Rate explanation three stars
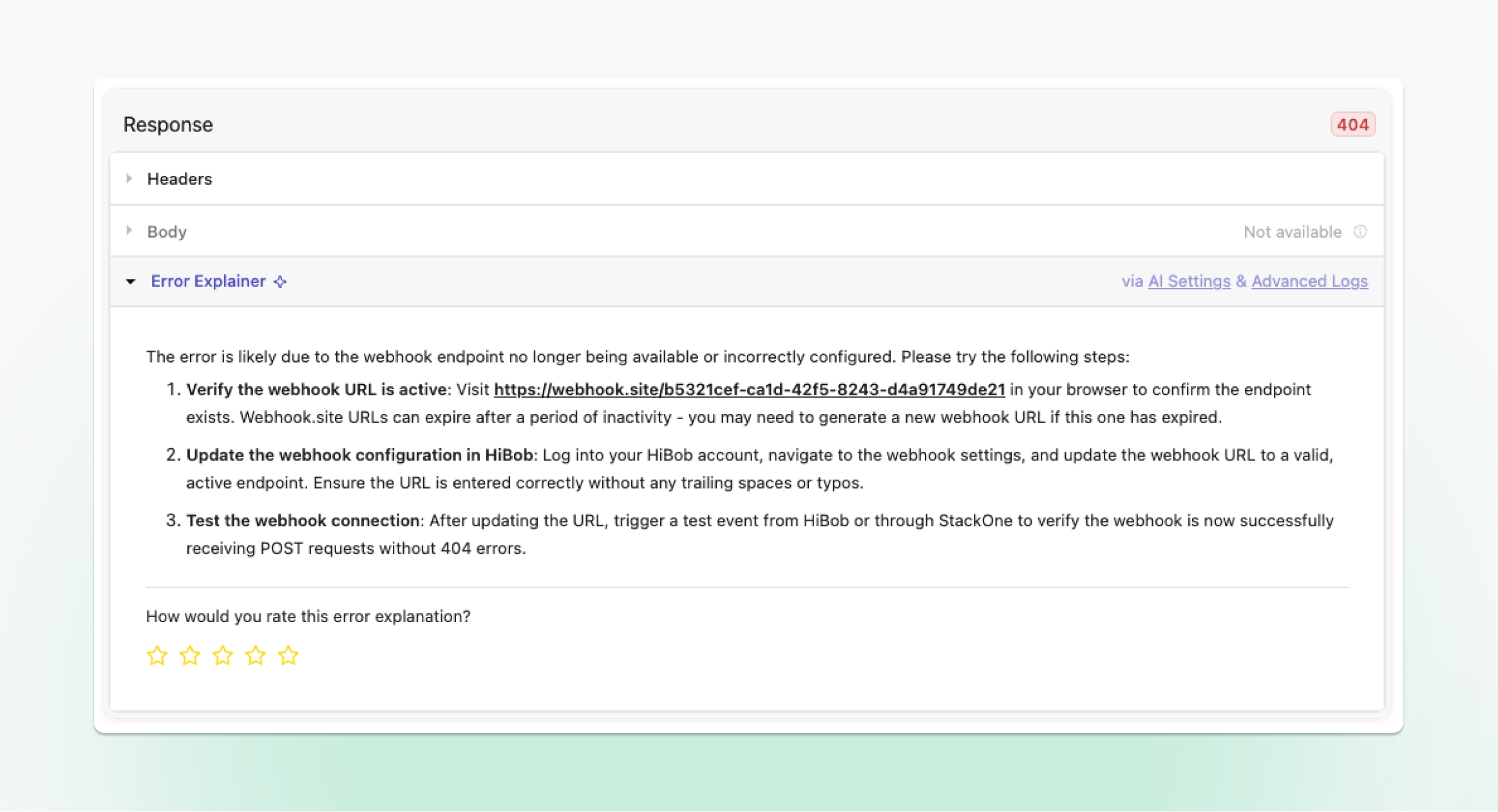 click(x=223, y=656)
